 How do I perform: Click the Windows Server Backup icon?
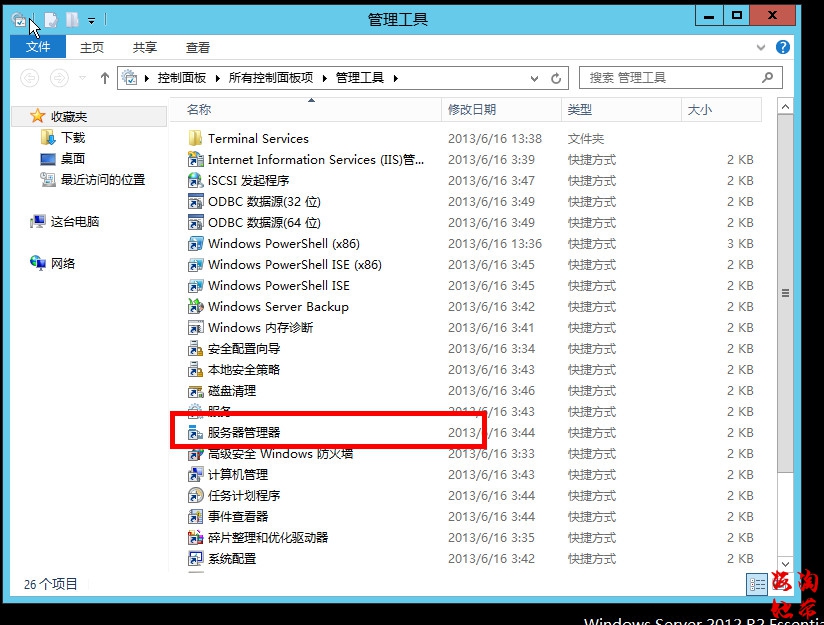[195, 306]
